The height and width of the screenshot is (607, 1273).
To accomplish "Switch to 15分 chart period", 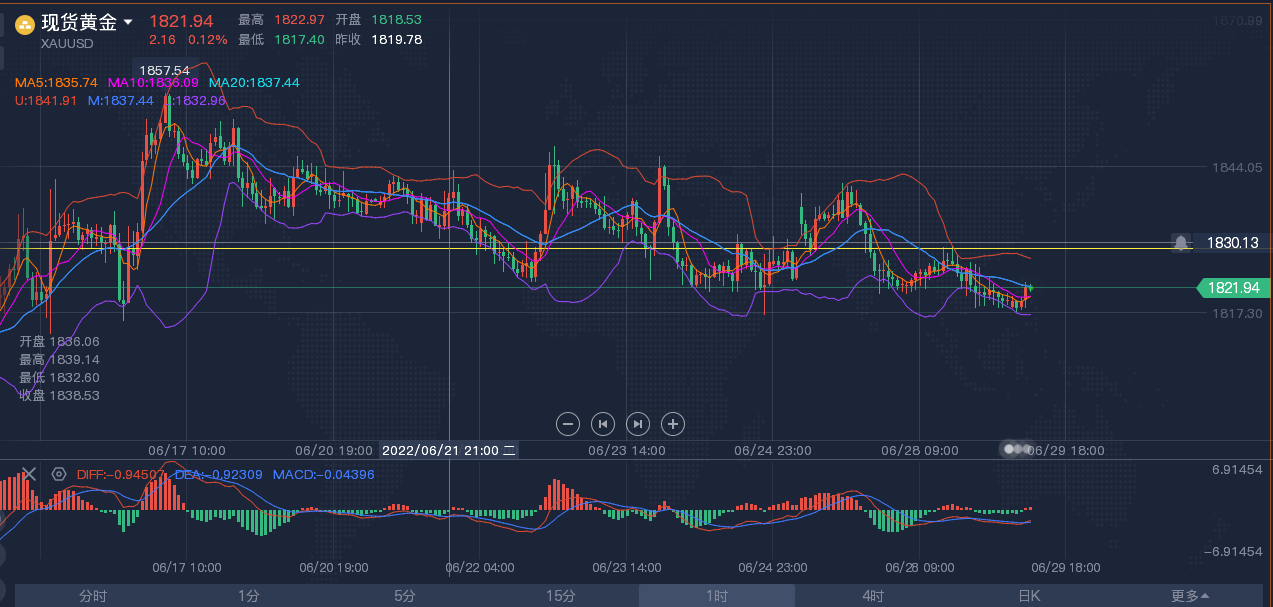I will (x=561, y=596).
